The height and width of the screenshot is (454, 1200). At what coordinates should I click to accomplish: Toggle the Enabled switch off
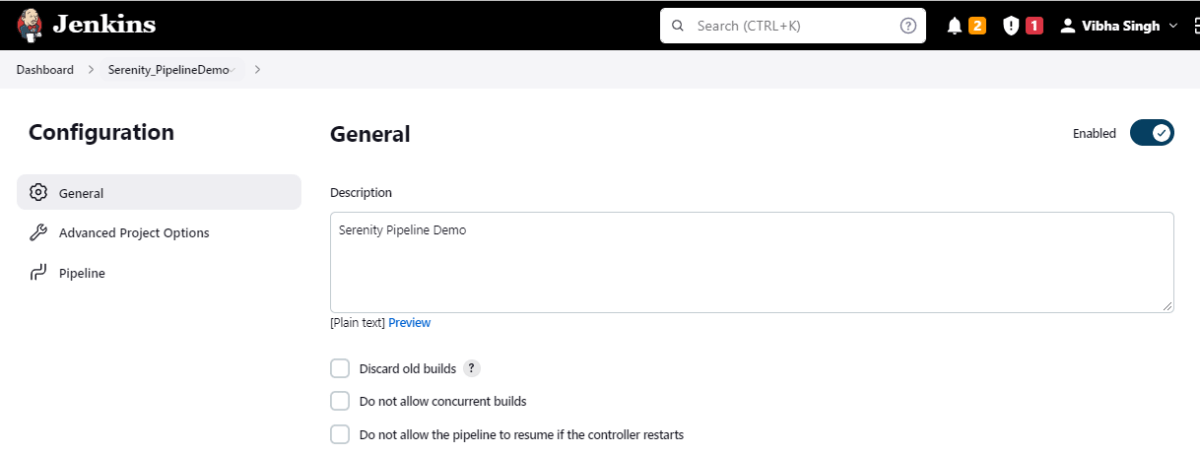click(1151, 133)
